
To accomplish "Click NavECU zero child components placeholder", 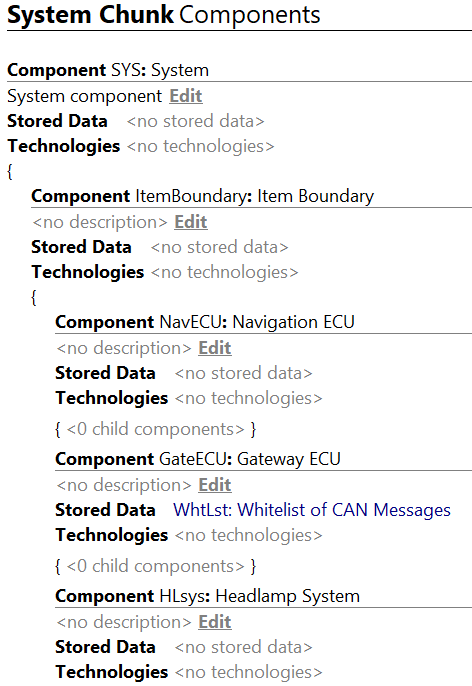I will coord(155,429).
